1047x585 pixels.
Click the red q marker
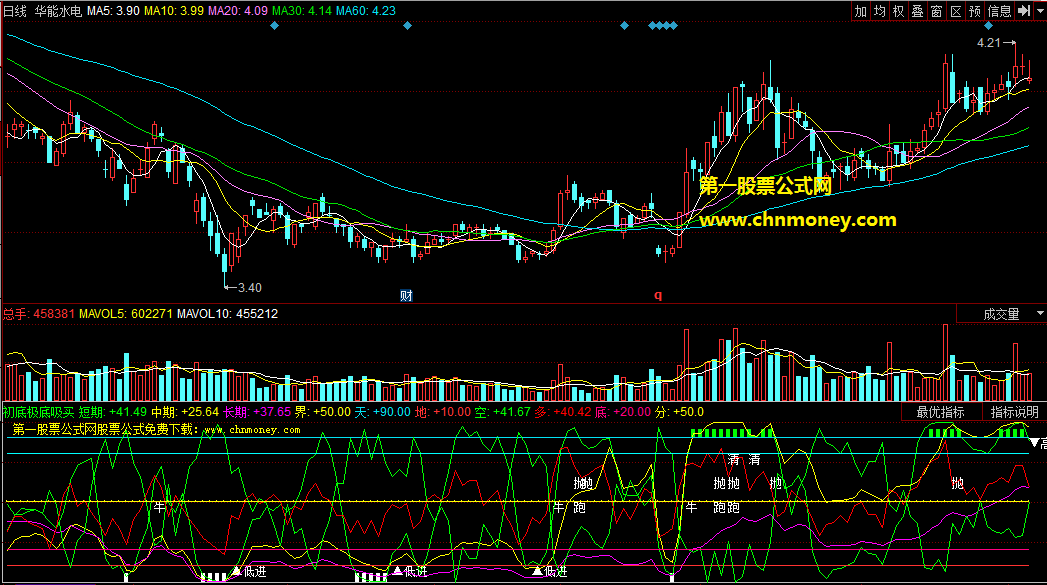pos(658,295)
